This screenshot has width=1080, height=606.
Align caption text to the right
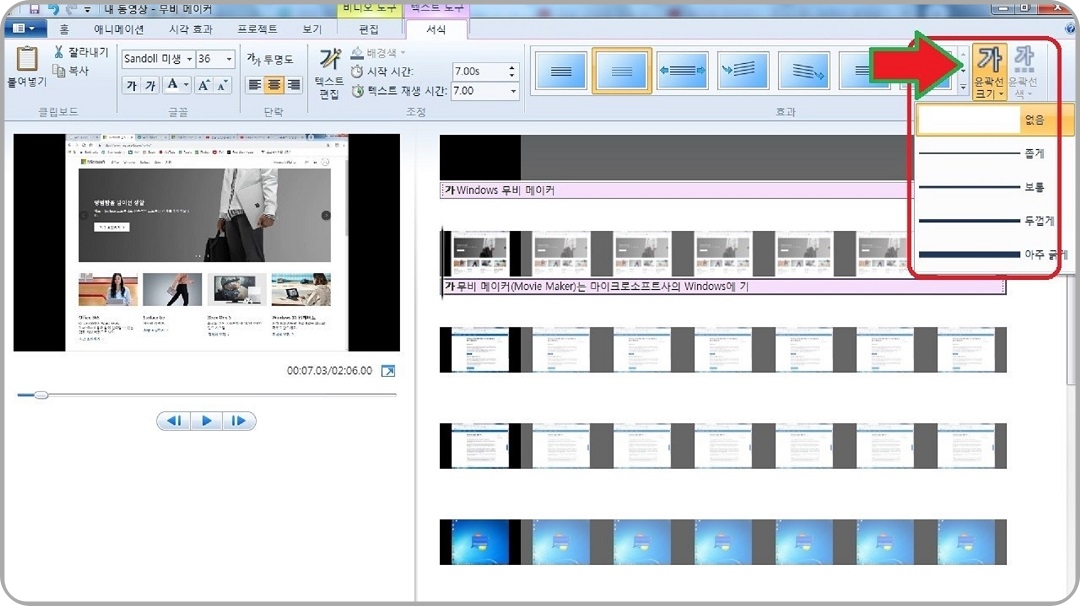(x=293, y=85)
